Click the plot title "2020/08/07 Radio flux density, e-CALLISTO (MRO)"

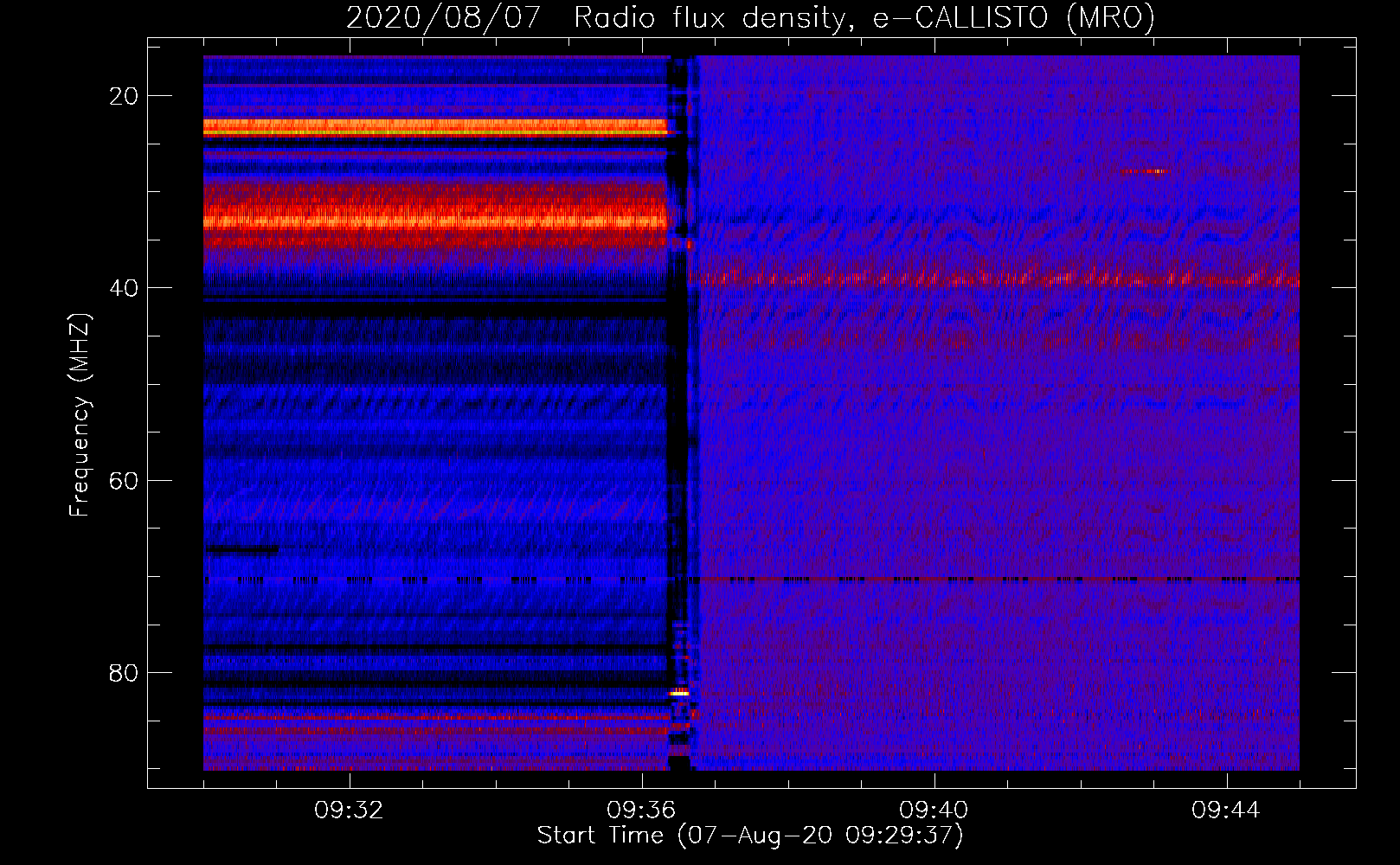coord(750,17)
